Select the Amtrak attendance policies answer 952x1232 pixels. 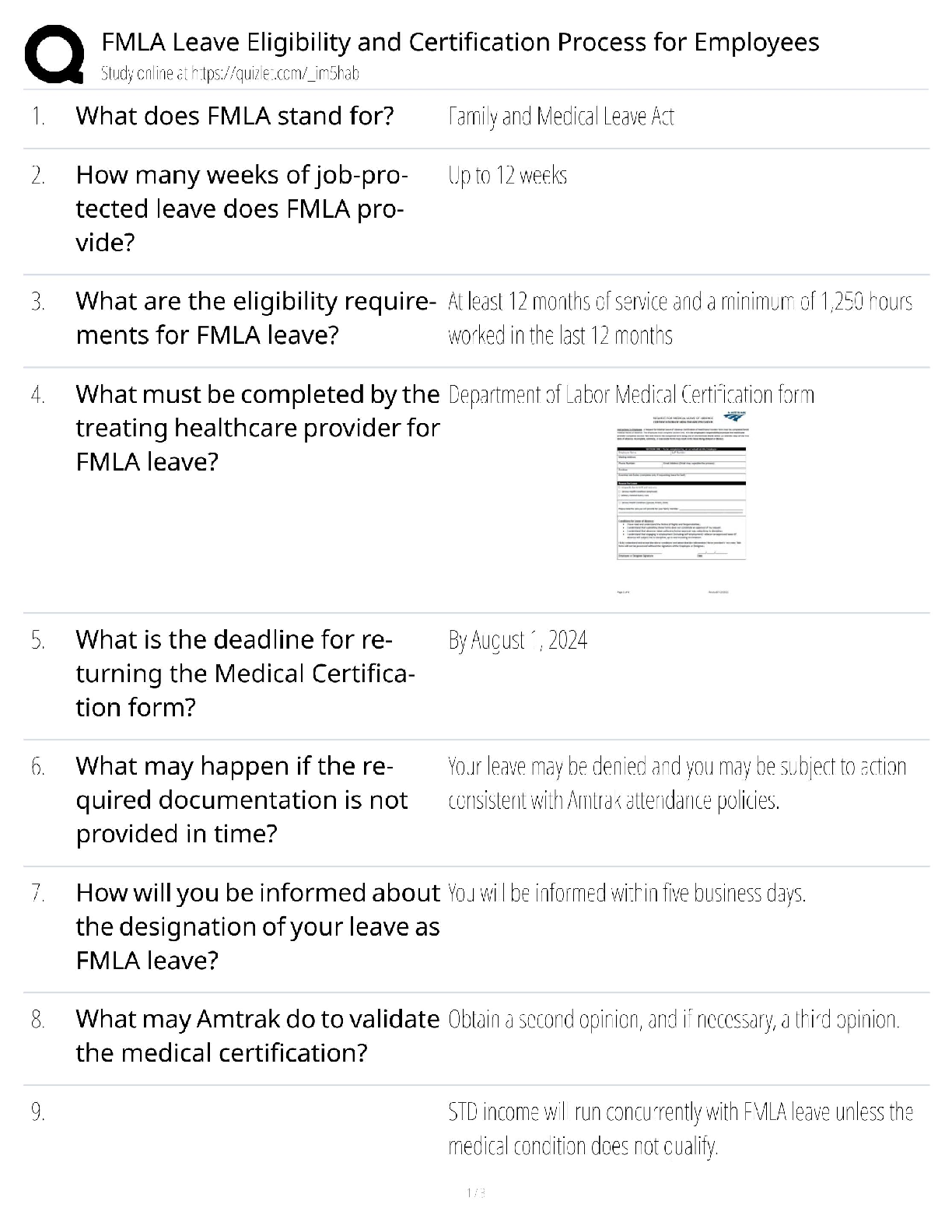pyautogui.click(x=676, y=783)
